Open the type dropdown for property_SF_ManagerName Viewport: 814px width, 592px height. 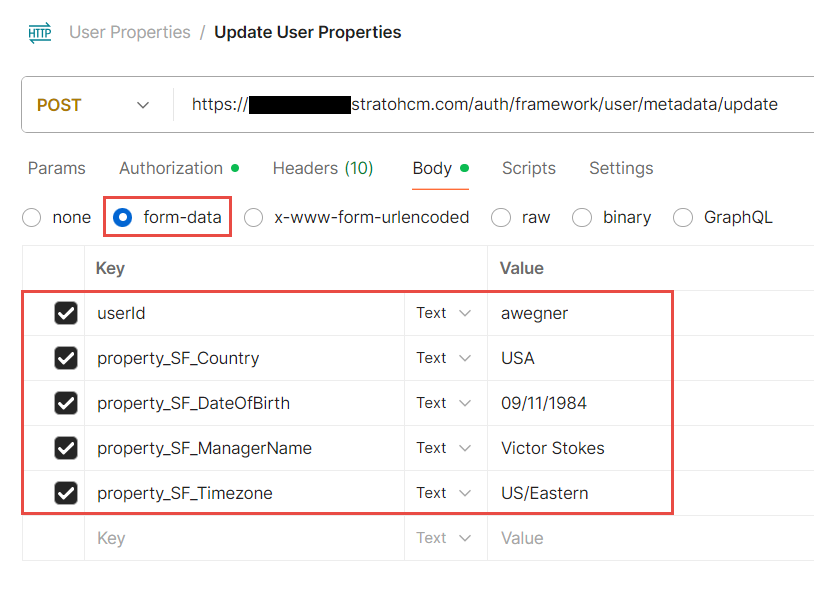click(x=443, y=448)
